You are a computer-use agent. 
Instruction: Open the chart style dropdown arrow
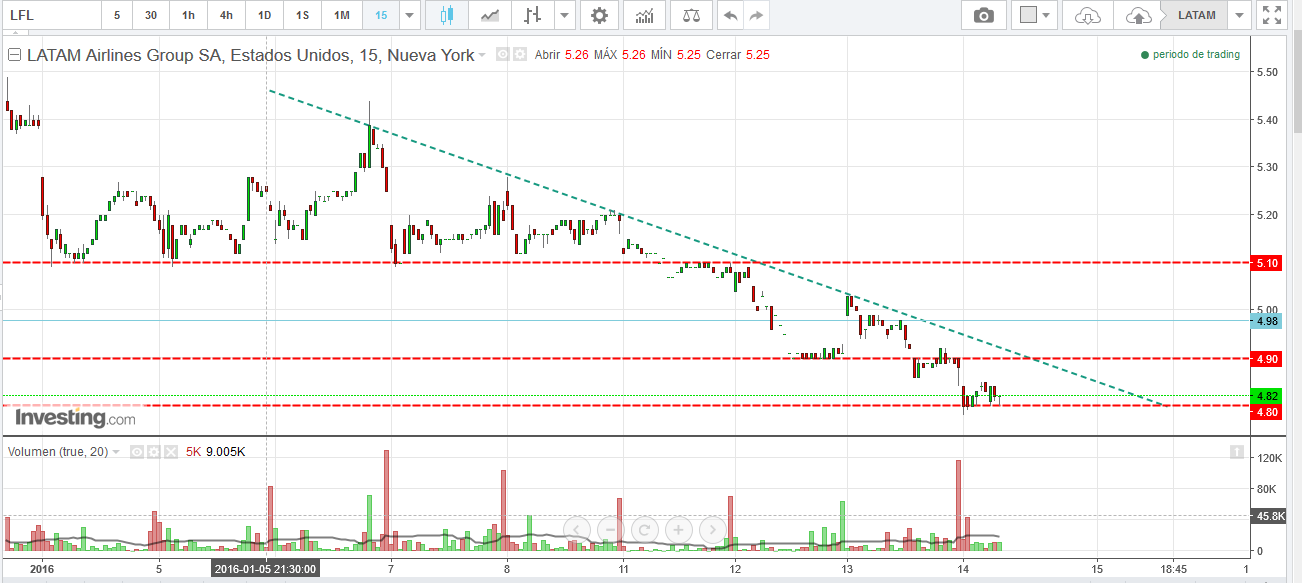click(x=565, y=15)
